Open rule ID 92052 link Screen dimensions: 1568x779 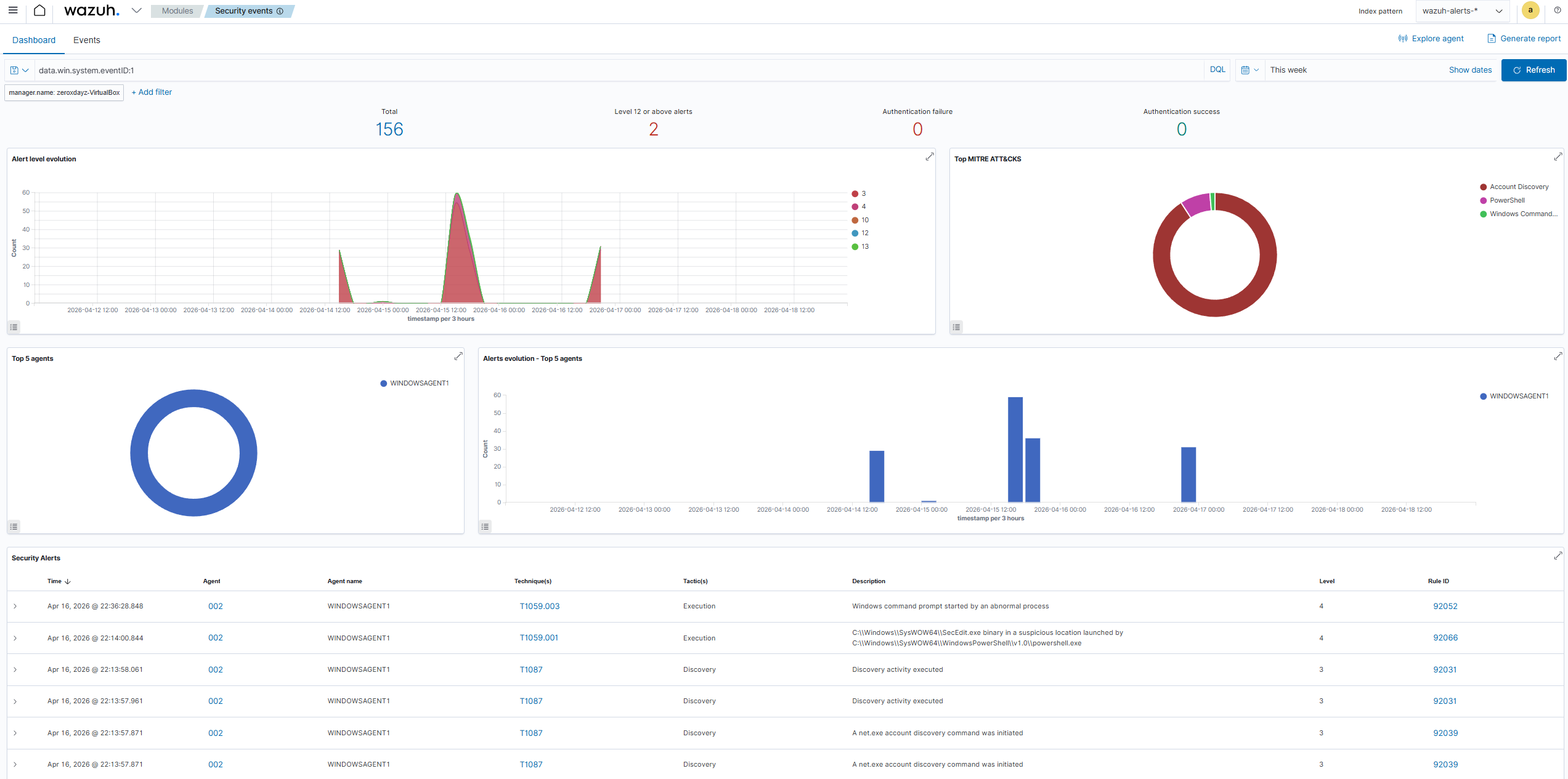click(1445, 607)
